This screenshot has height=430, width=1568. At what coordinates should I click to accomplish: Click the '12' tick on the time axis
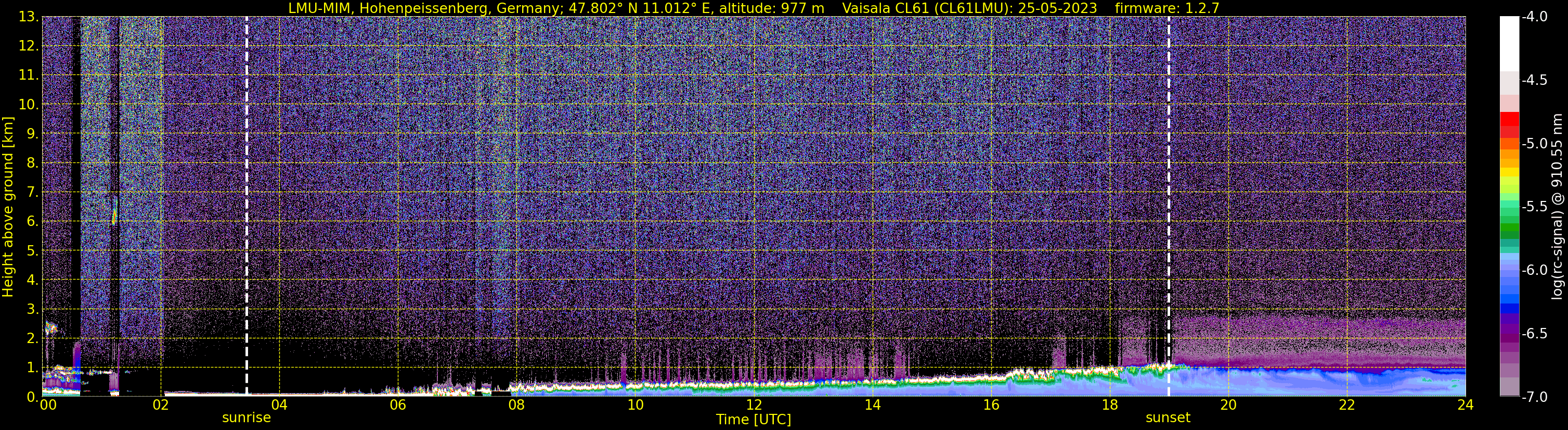(754, 405)
